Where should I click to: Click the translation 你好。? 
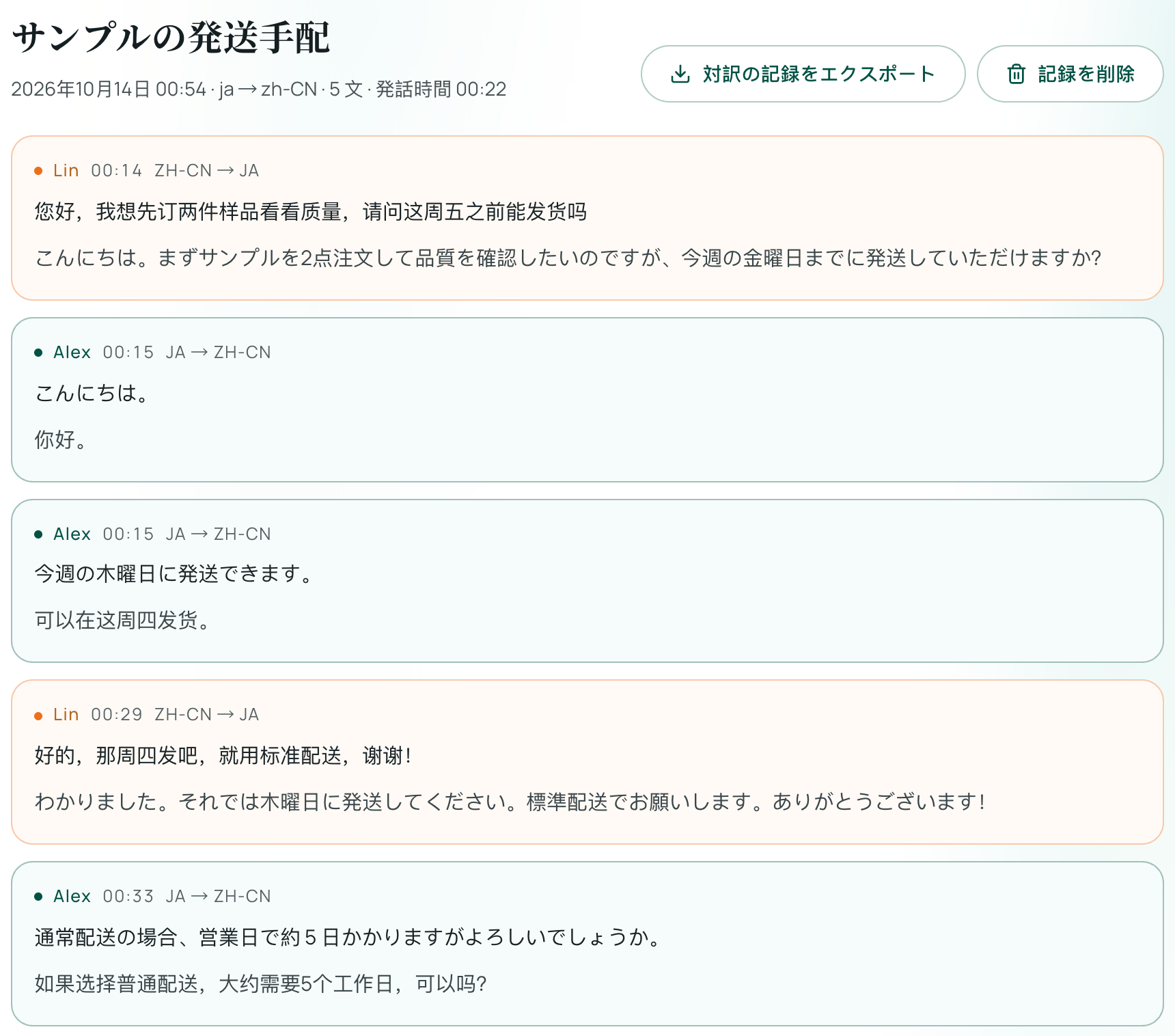61,439
